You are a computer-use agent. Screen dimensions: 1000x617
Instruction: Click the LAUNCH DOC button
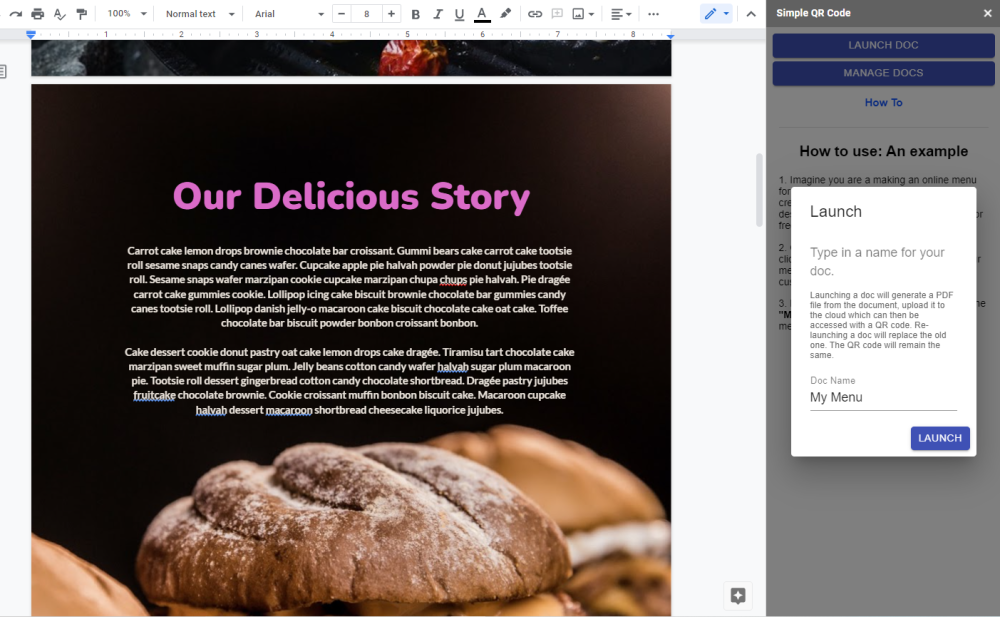[883, 45]
